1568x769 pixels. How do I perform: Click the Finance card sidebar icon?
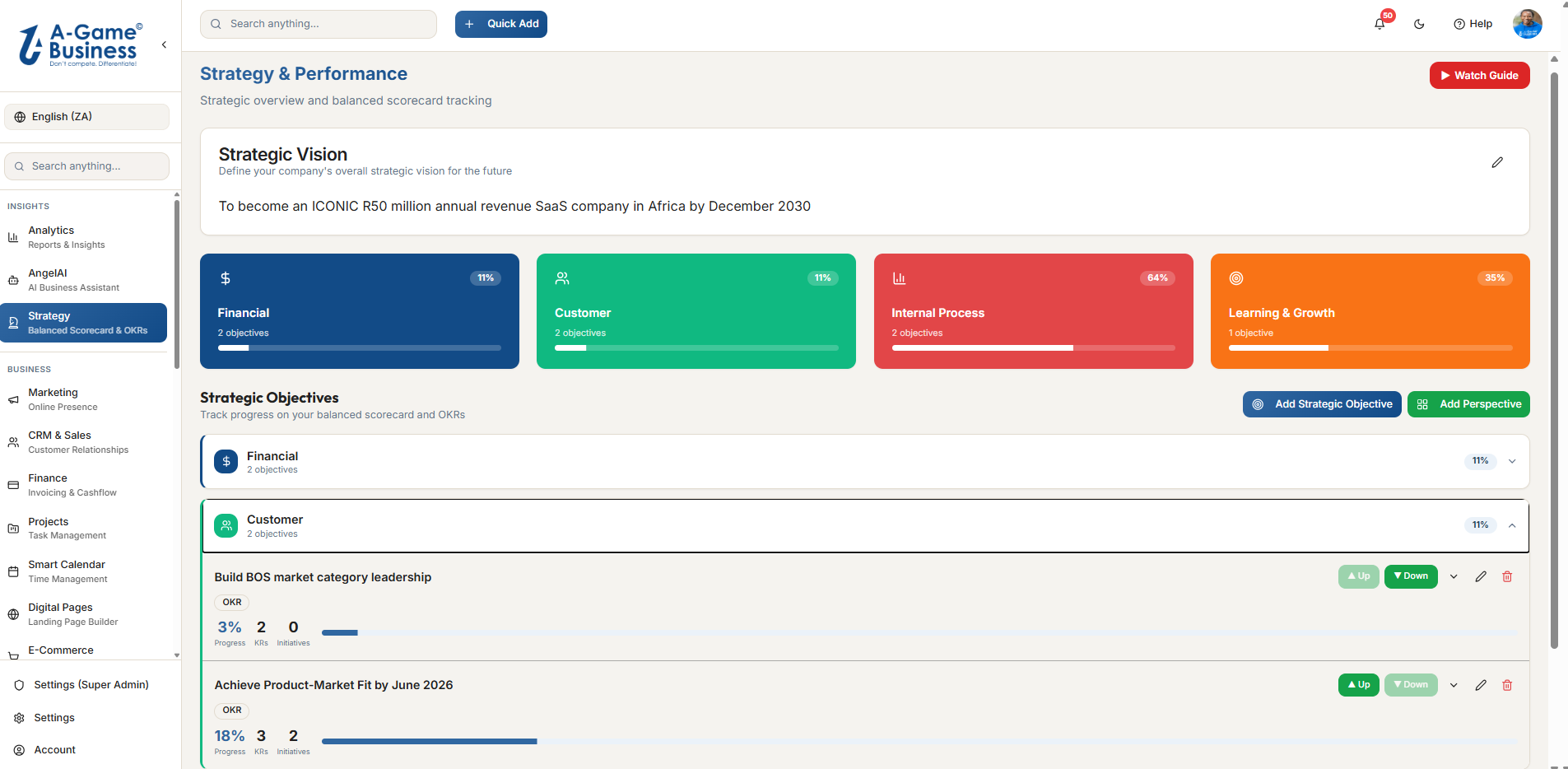pyautogui.click(x=13, y=485)
